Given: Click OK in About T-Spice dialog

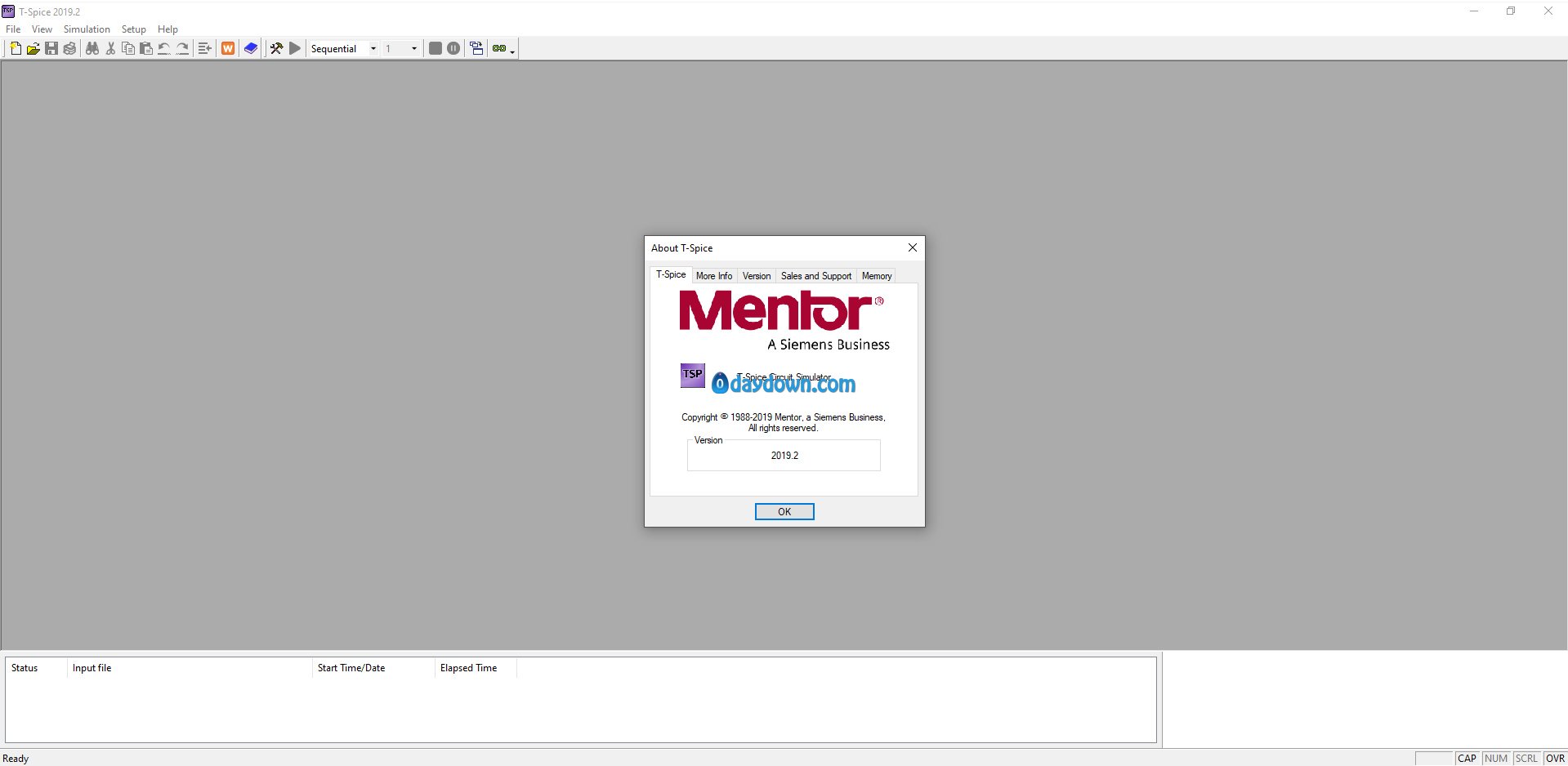Looking at the screenshot, I should pos(784,512).
